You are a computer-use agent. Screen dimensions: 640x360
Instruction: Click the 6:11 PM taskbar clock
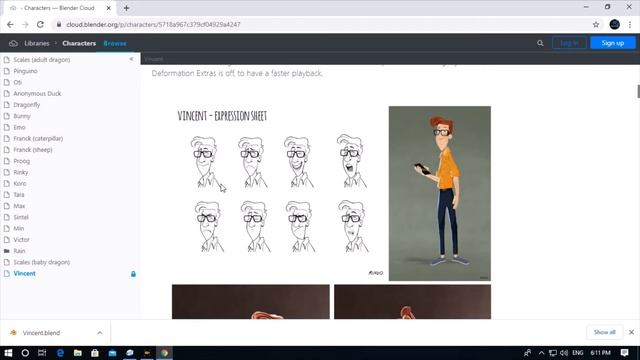coord(600,353)
